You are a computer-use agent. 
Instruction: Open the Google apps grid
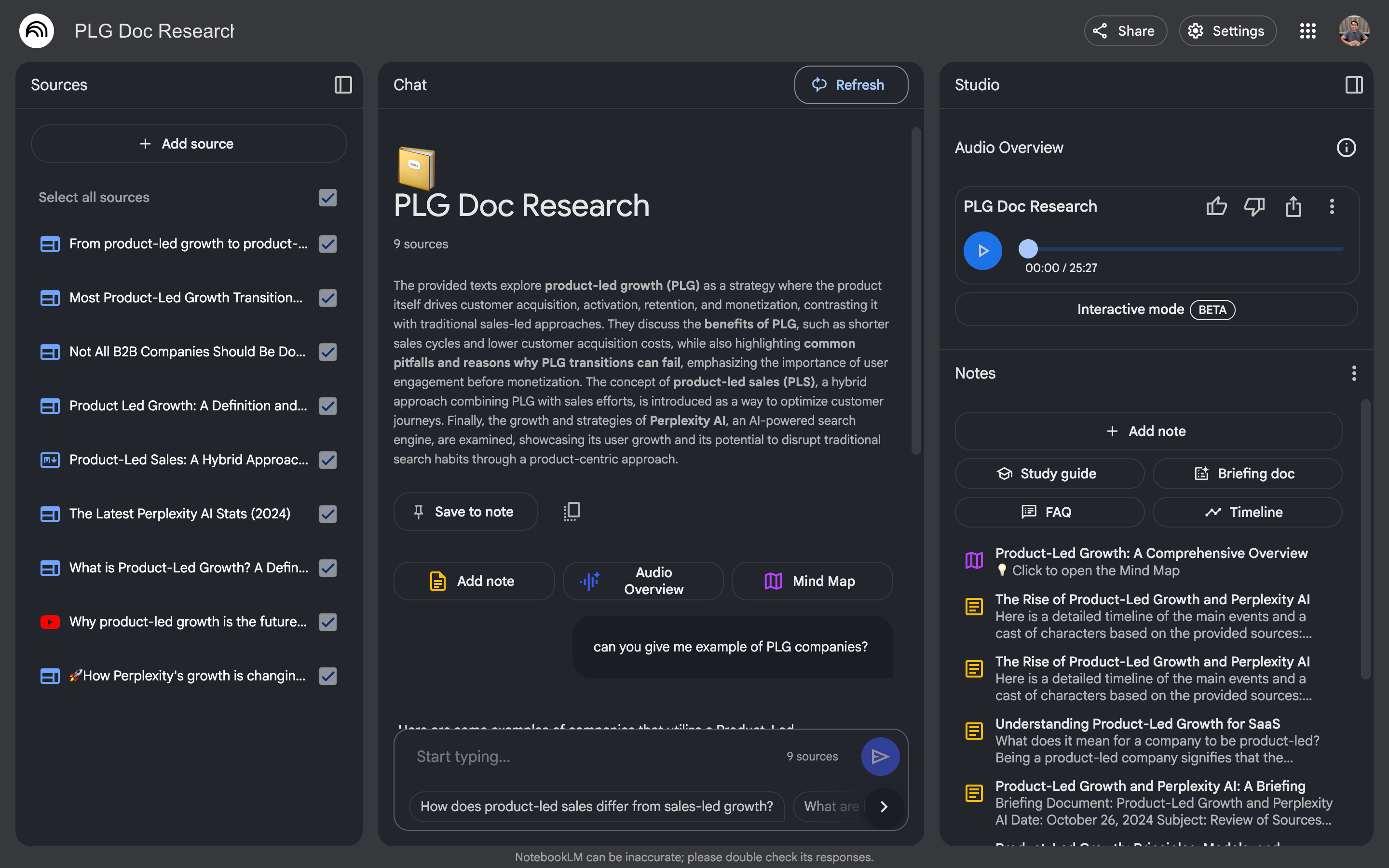[x=1308, y=30]
